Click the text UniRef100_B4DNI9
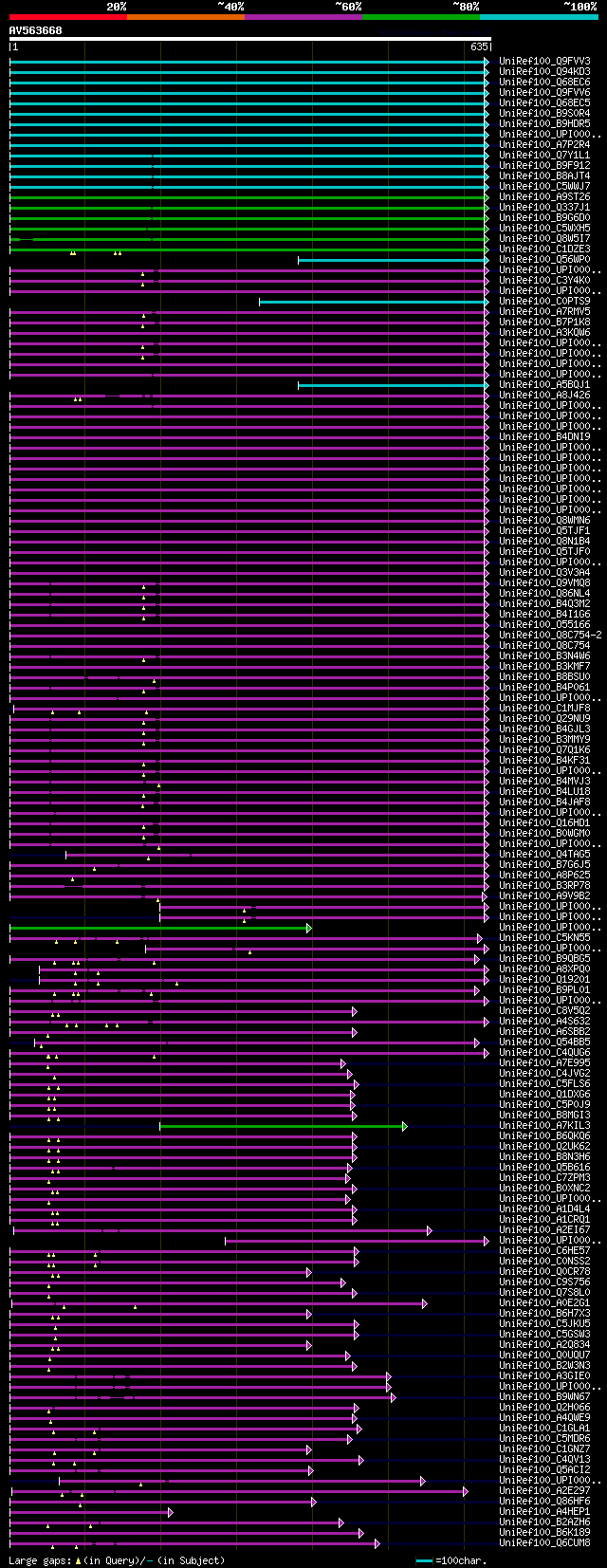Image resolution: width=607 pixels, height=1568 pixels. 544,436
